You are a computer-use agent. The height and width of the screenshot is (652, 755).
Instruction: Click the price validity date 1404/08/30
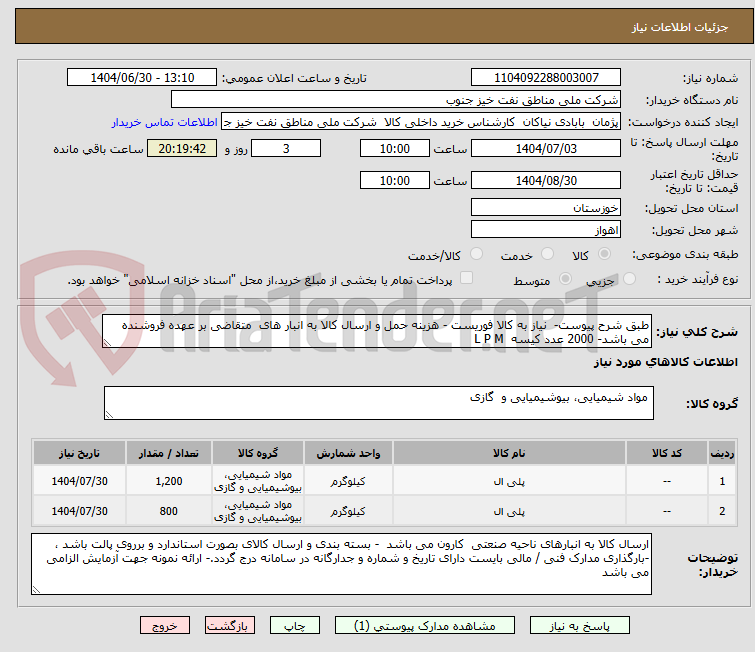point(546,181)
